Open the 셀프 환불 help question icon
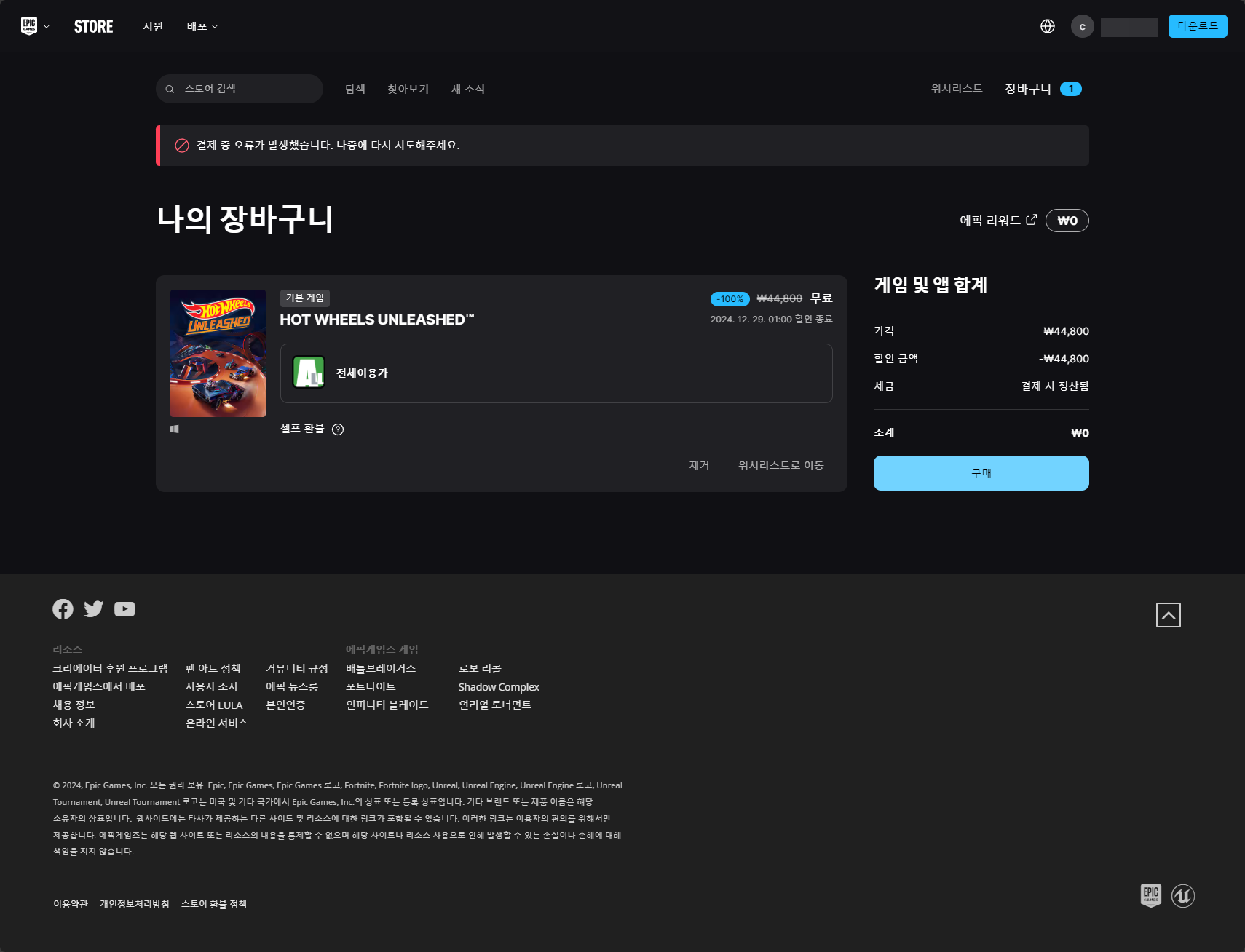This screenshot has height=952, width=1245. click(x=338, y=429)
